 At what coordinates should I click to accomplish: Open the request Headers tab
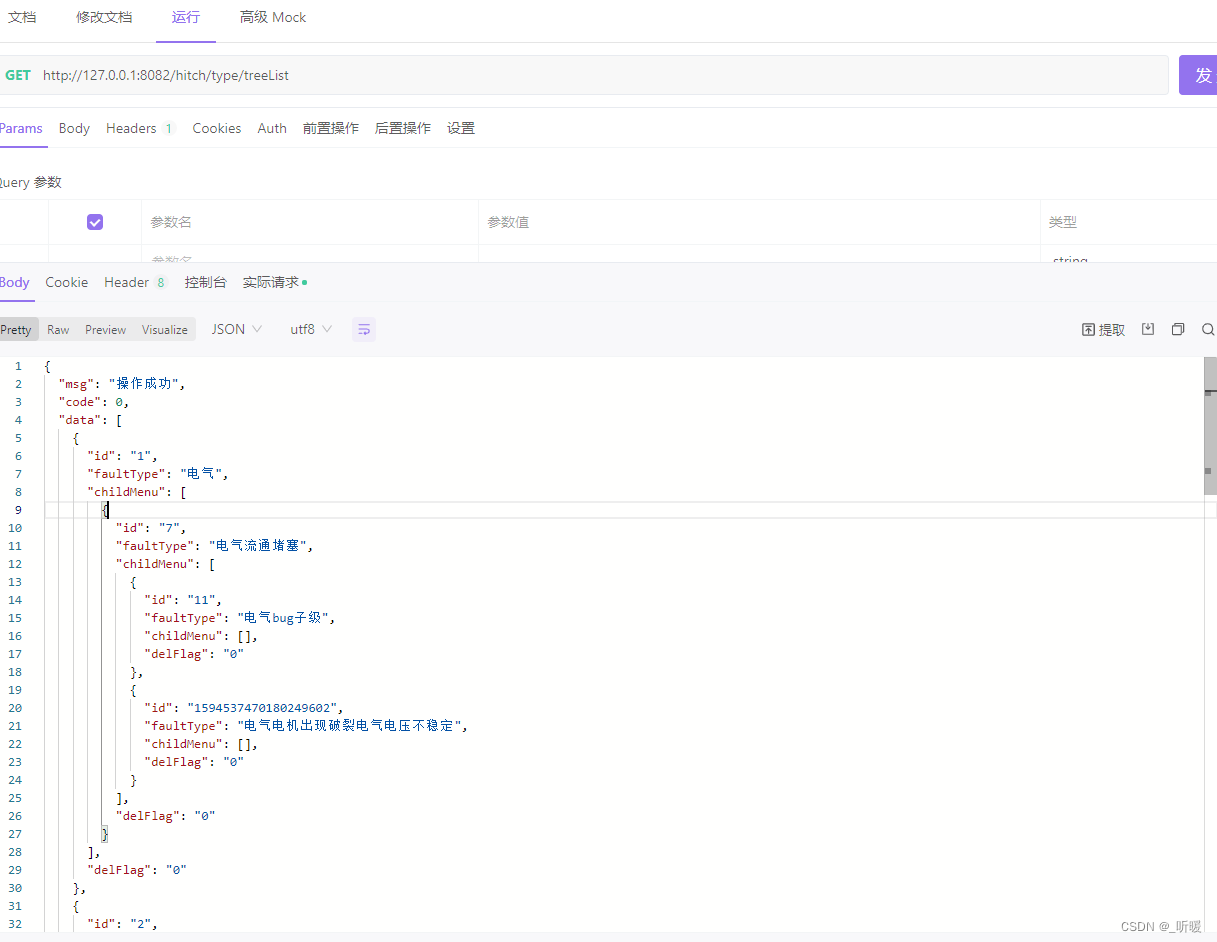pyautogui.click(x=140, y=128)
